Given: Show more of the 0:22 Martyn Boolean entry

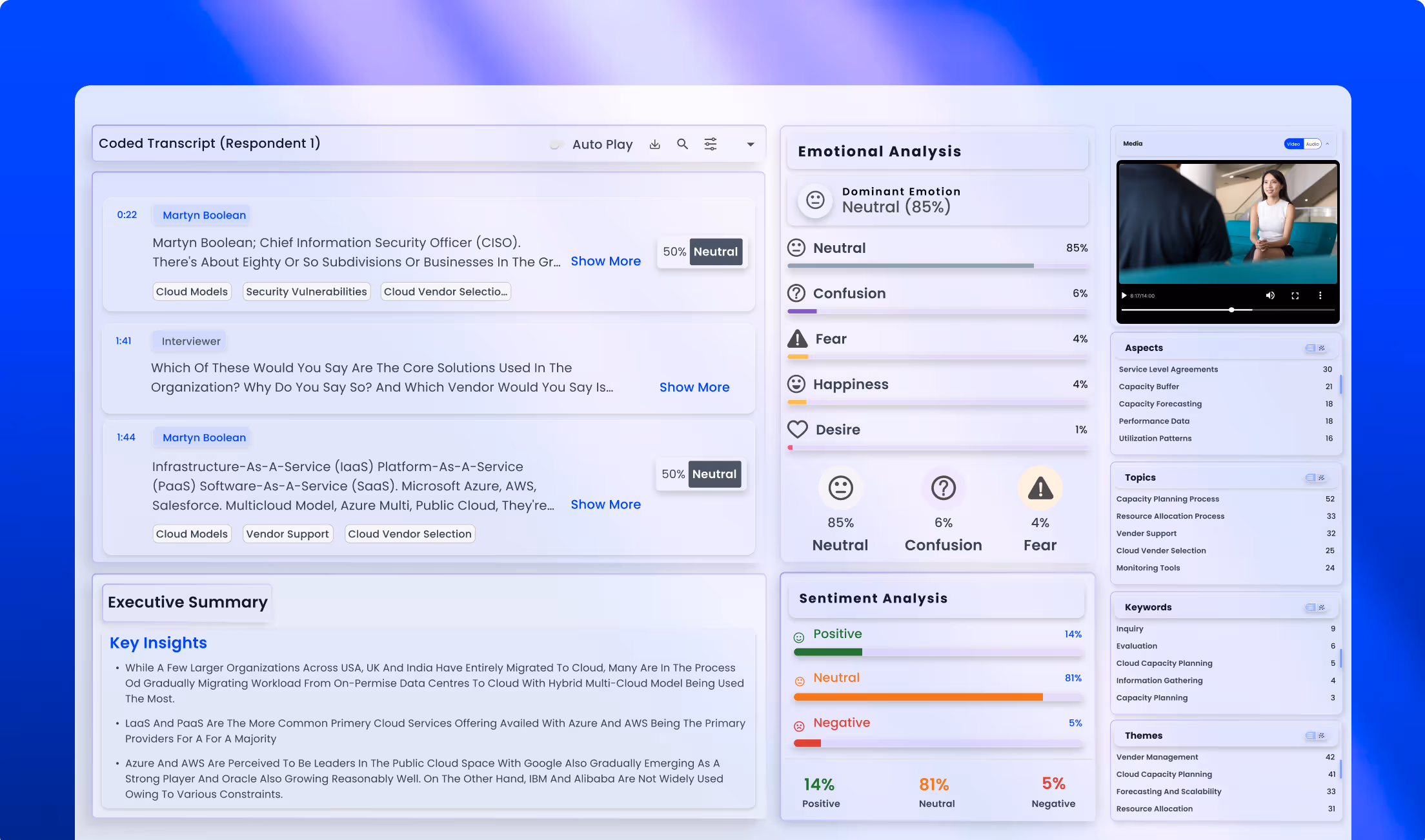Looking at the screenshot, I should (x=605, y=261).
